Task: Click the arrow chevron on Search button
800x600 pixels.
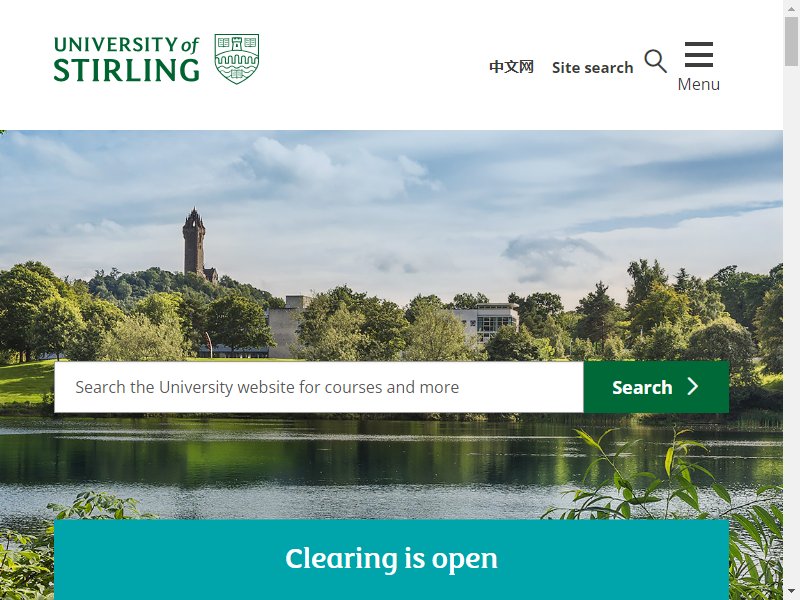Action: click(x=692, y=387)
